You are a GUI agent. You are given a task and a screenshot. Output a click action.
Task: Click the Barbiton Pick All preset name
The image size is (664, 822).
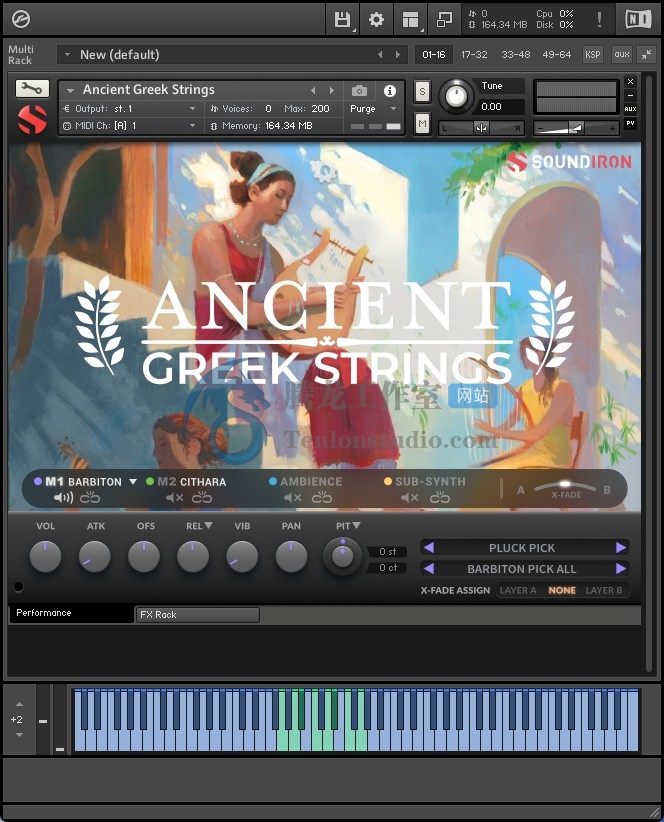522,569
